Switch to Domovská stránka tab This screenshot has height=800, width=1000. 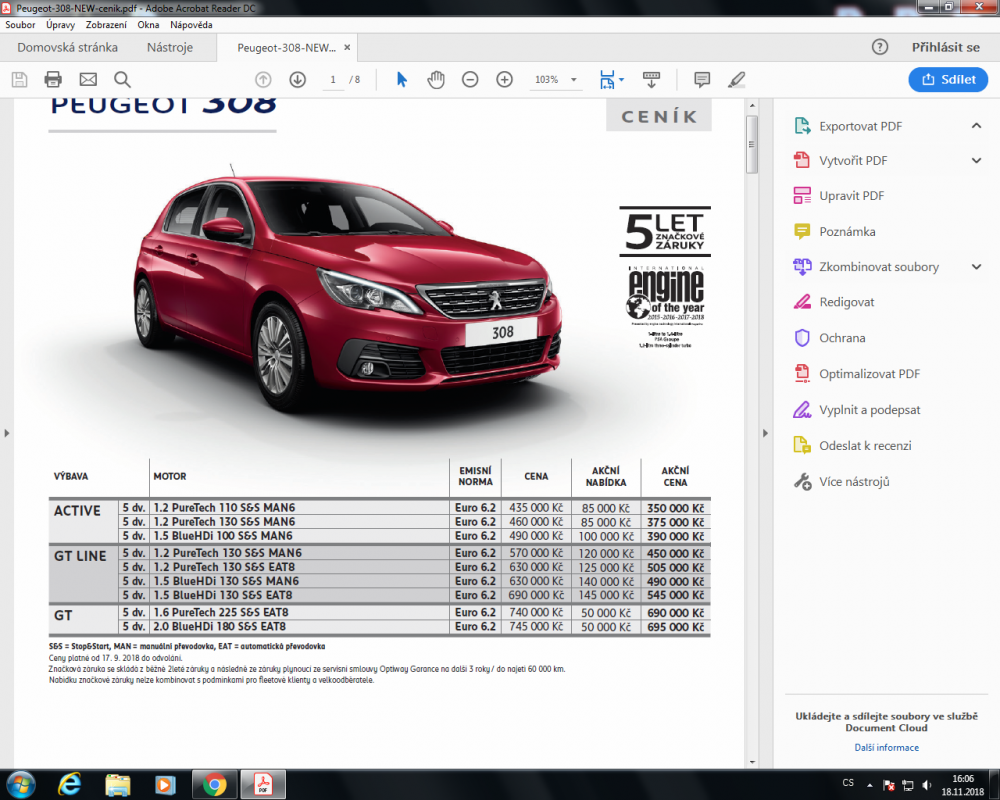pyautogui.click(x=68, y=47)
